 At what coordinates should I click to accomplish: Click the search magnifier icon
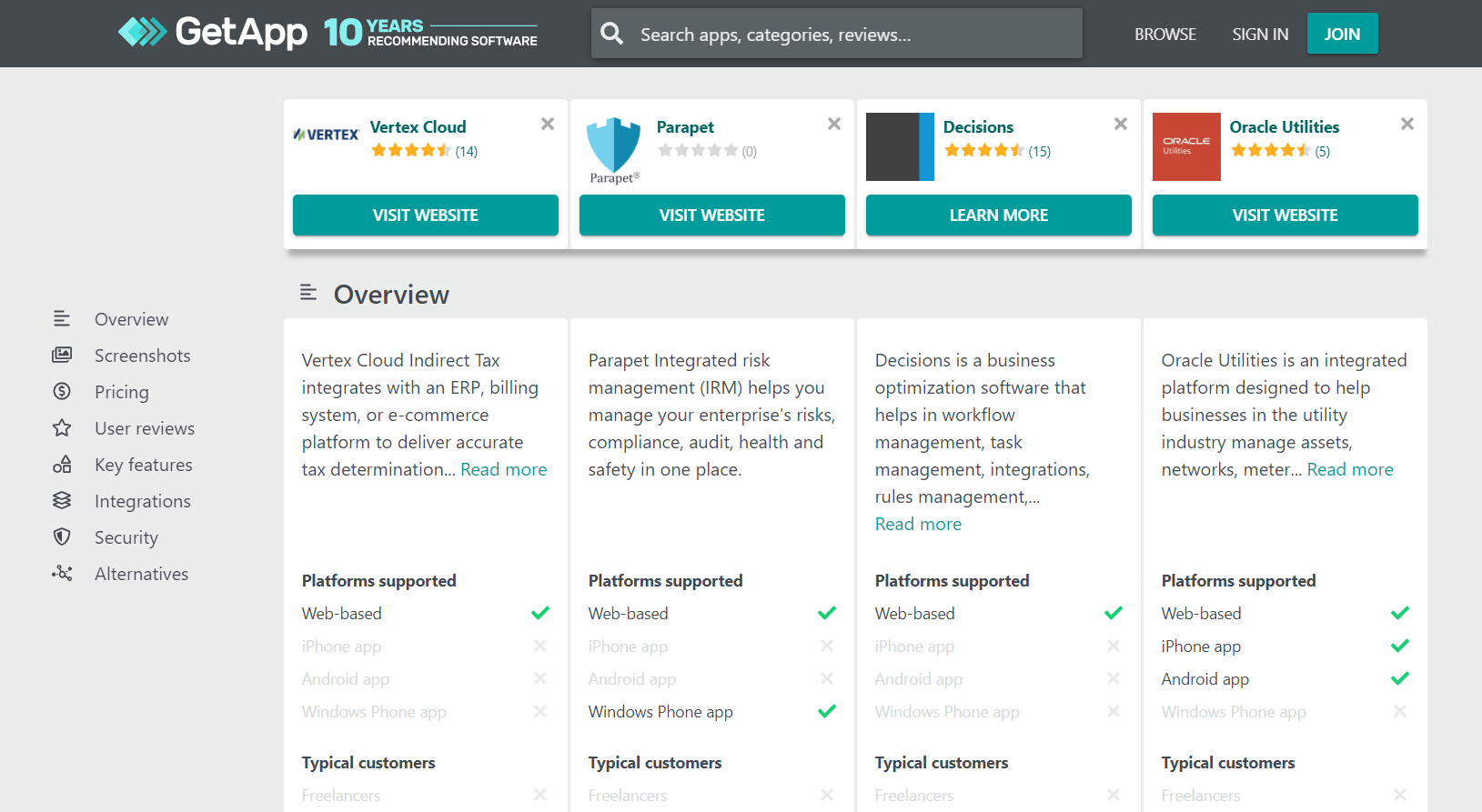(612, 34)
